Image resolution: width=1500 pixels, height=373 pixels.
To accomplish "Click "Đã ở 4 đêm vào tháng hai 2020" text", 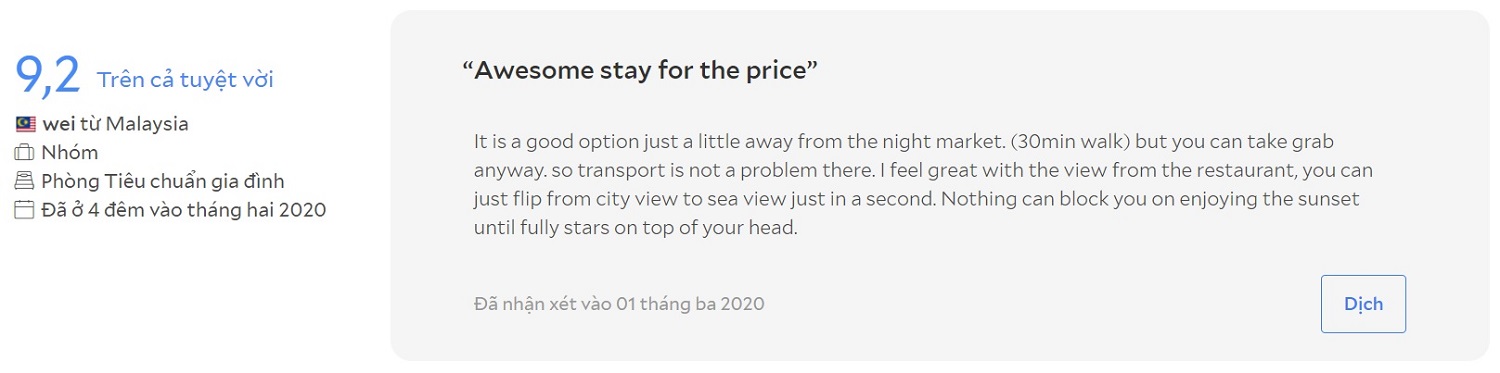I will 184,210.
